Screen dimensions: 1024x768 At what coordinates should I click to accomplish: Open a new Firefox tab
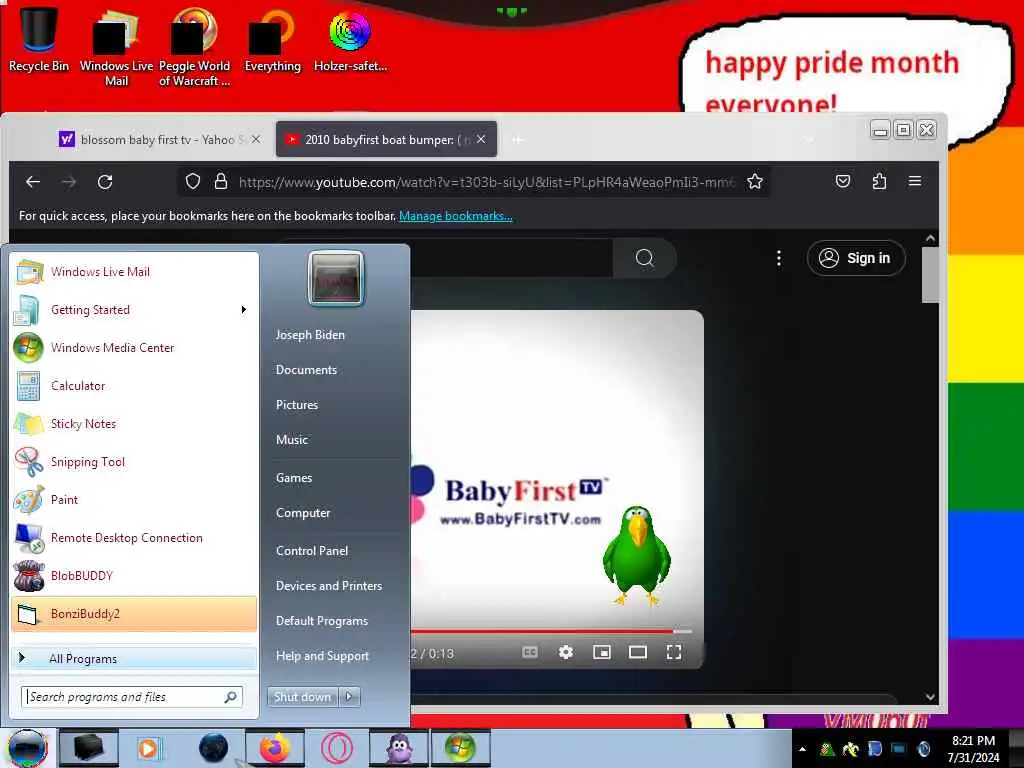pos(518,139)
